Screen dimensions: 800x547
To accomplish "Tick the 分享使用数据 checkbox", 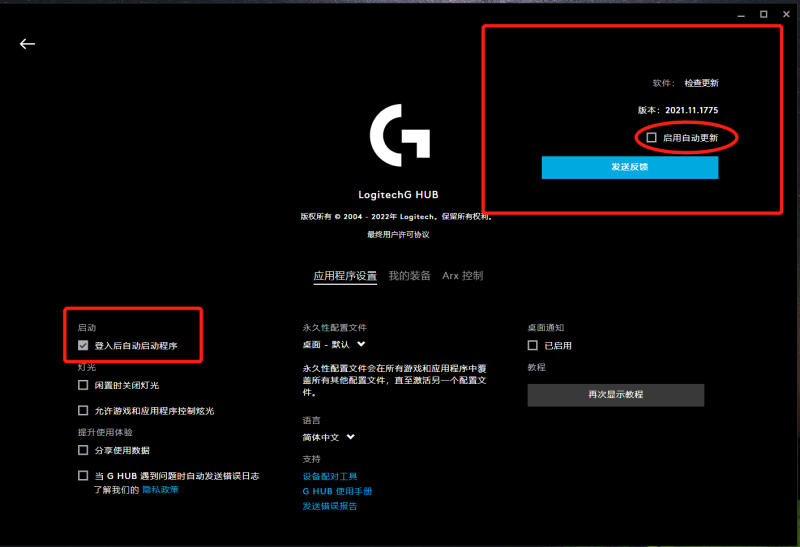I will click(83, 450).
